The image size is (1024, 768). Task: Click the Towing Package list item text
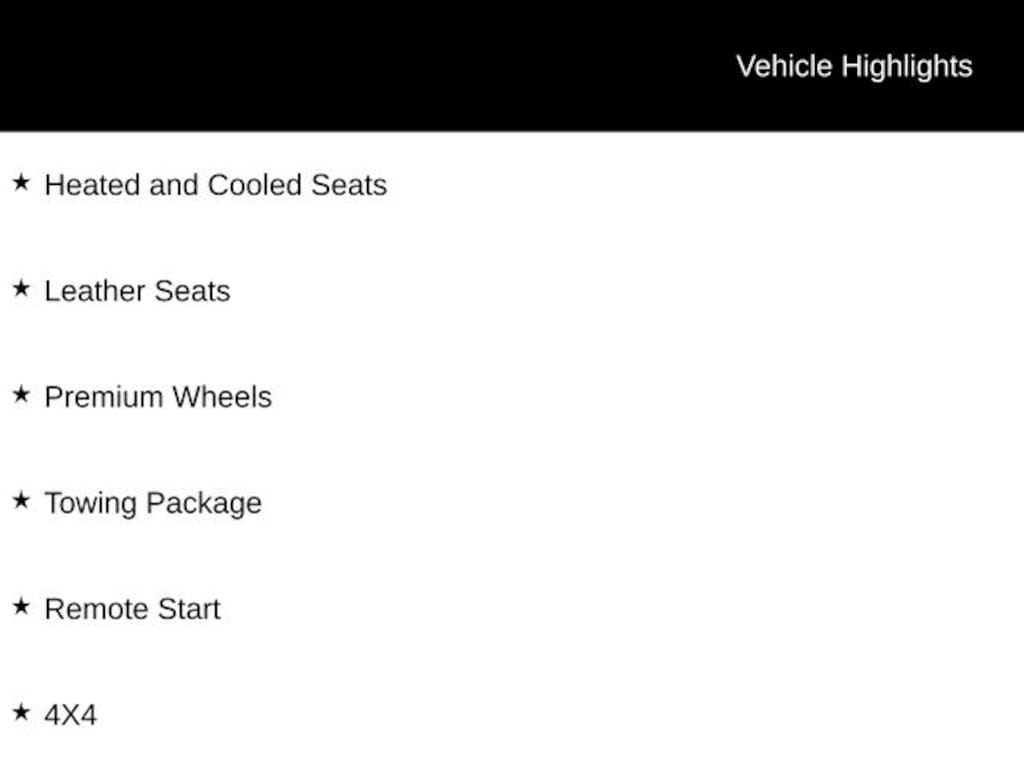click(153, 503)
